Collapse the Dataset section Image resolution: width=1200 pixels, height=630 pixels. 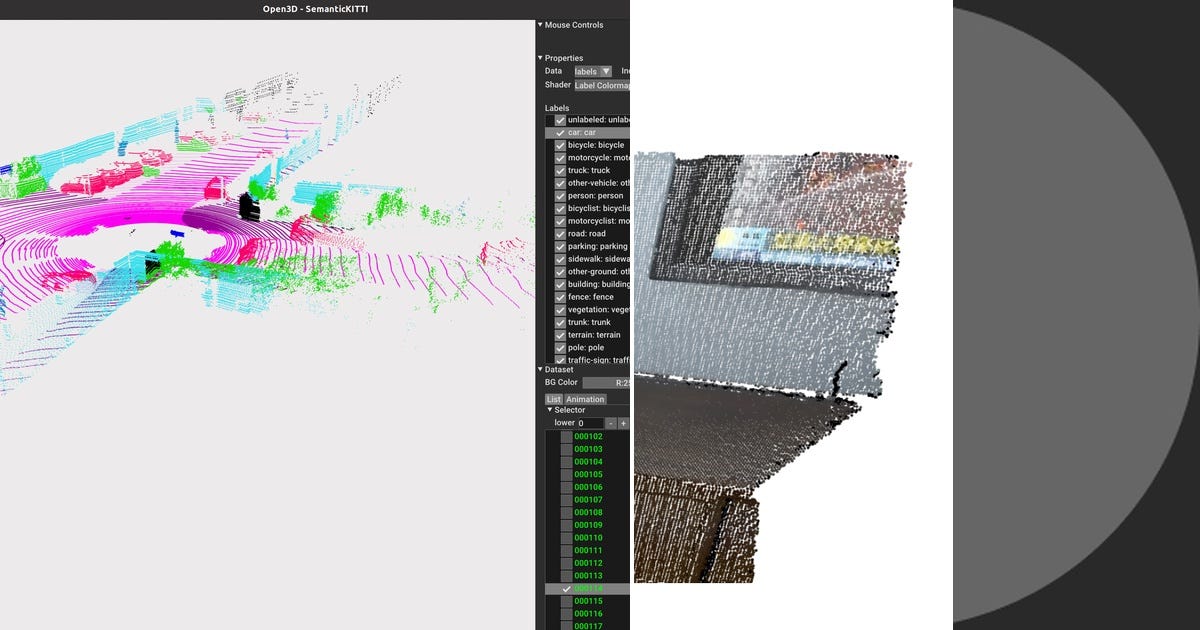(541, 369)
